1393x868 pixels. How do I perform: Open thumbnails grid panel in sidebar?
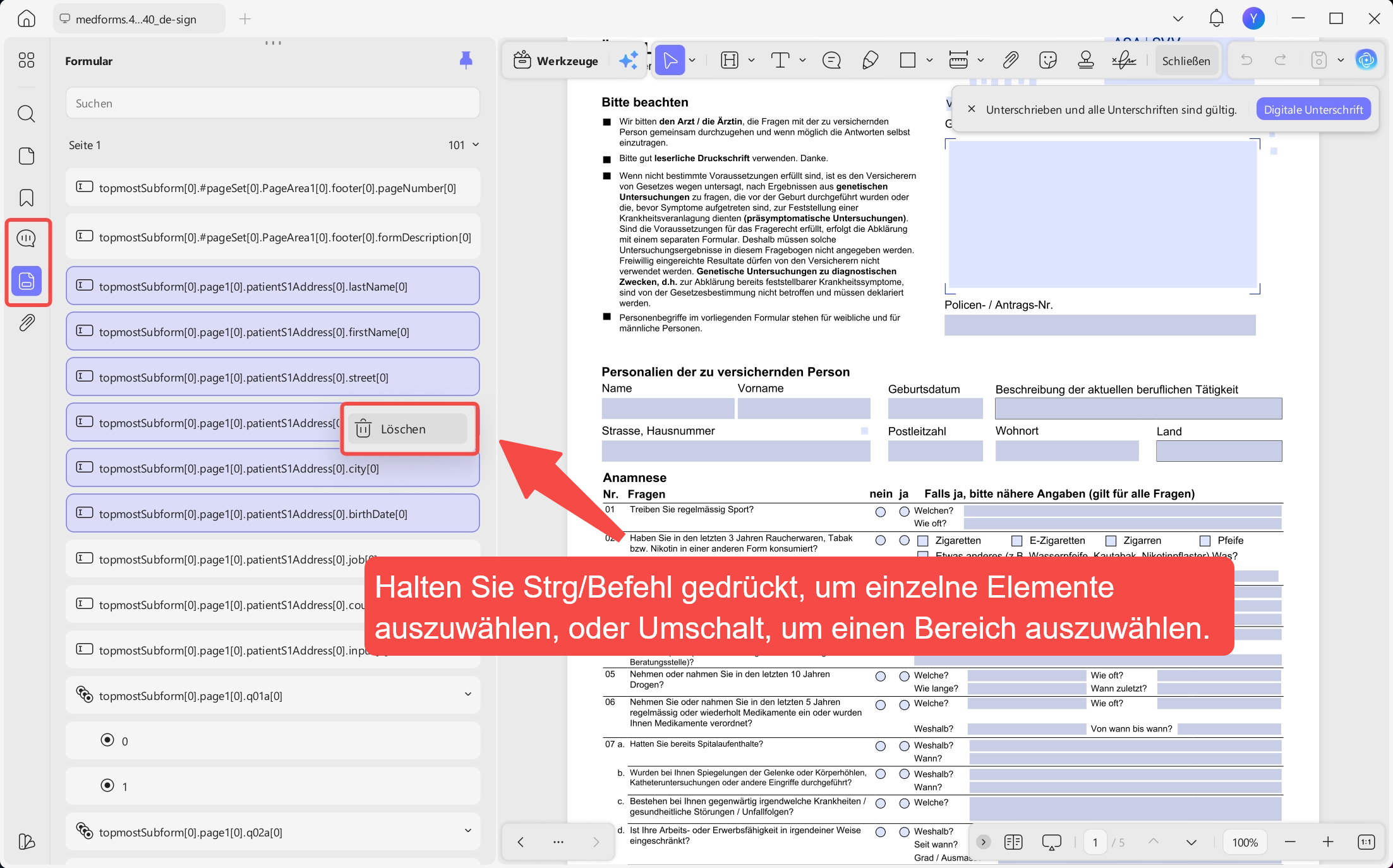pyautogui.click(x=27, y=60)
